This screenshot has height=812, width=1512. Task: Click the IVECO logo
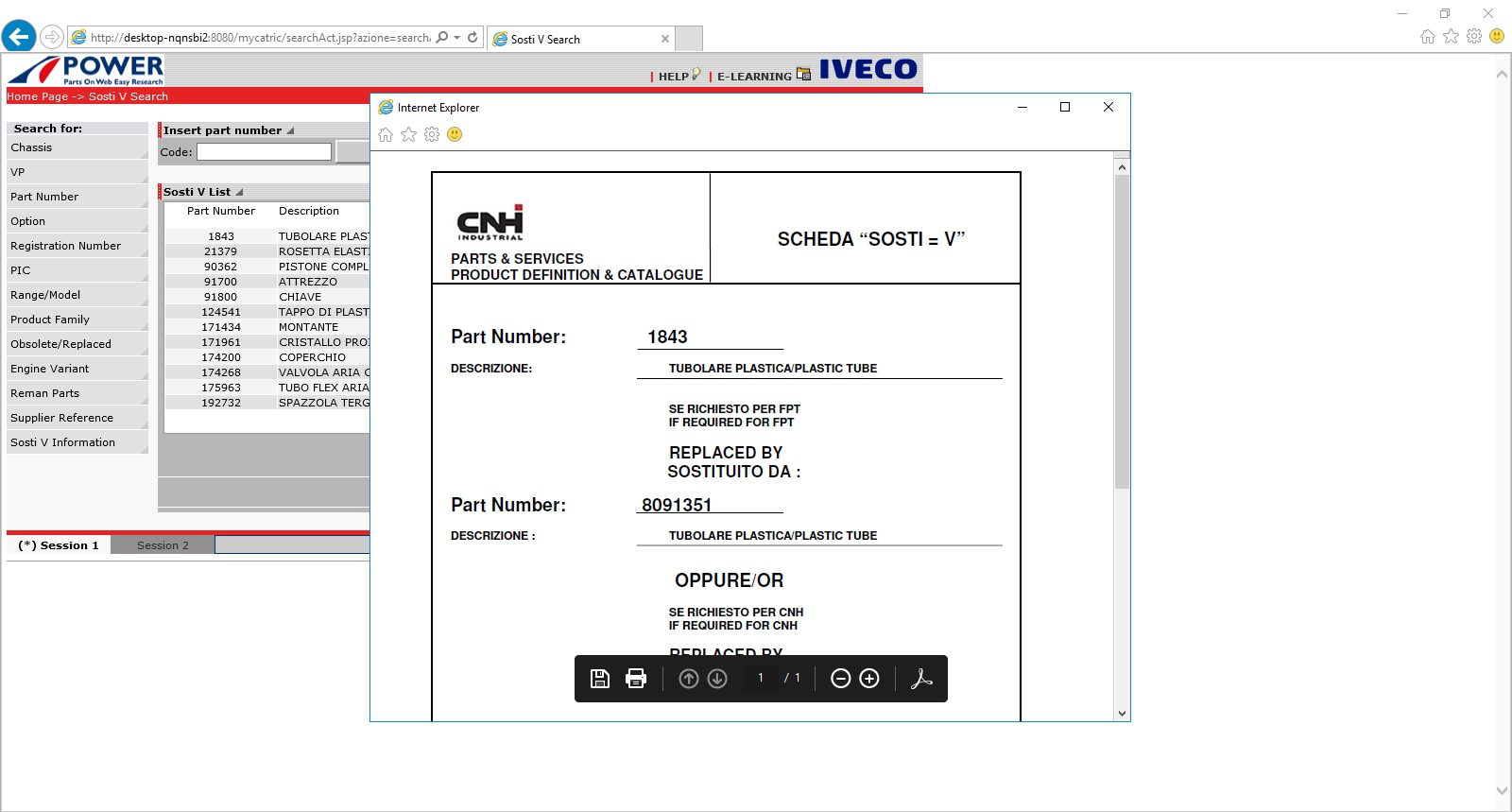coord(868,69)
